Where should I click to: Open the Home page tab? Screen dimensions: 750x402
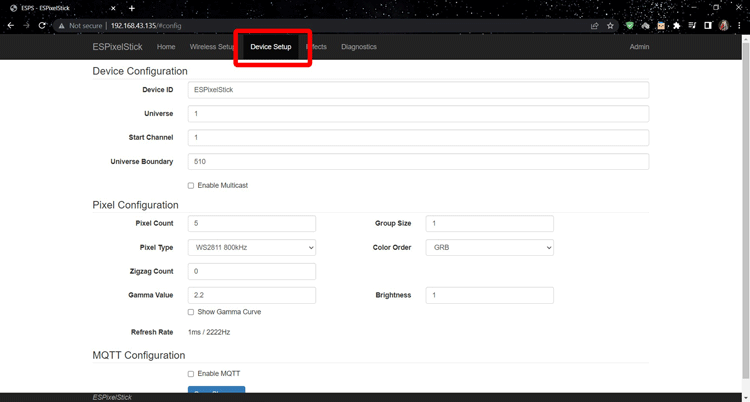point(166,47)
